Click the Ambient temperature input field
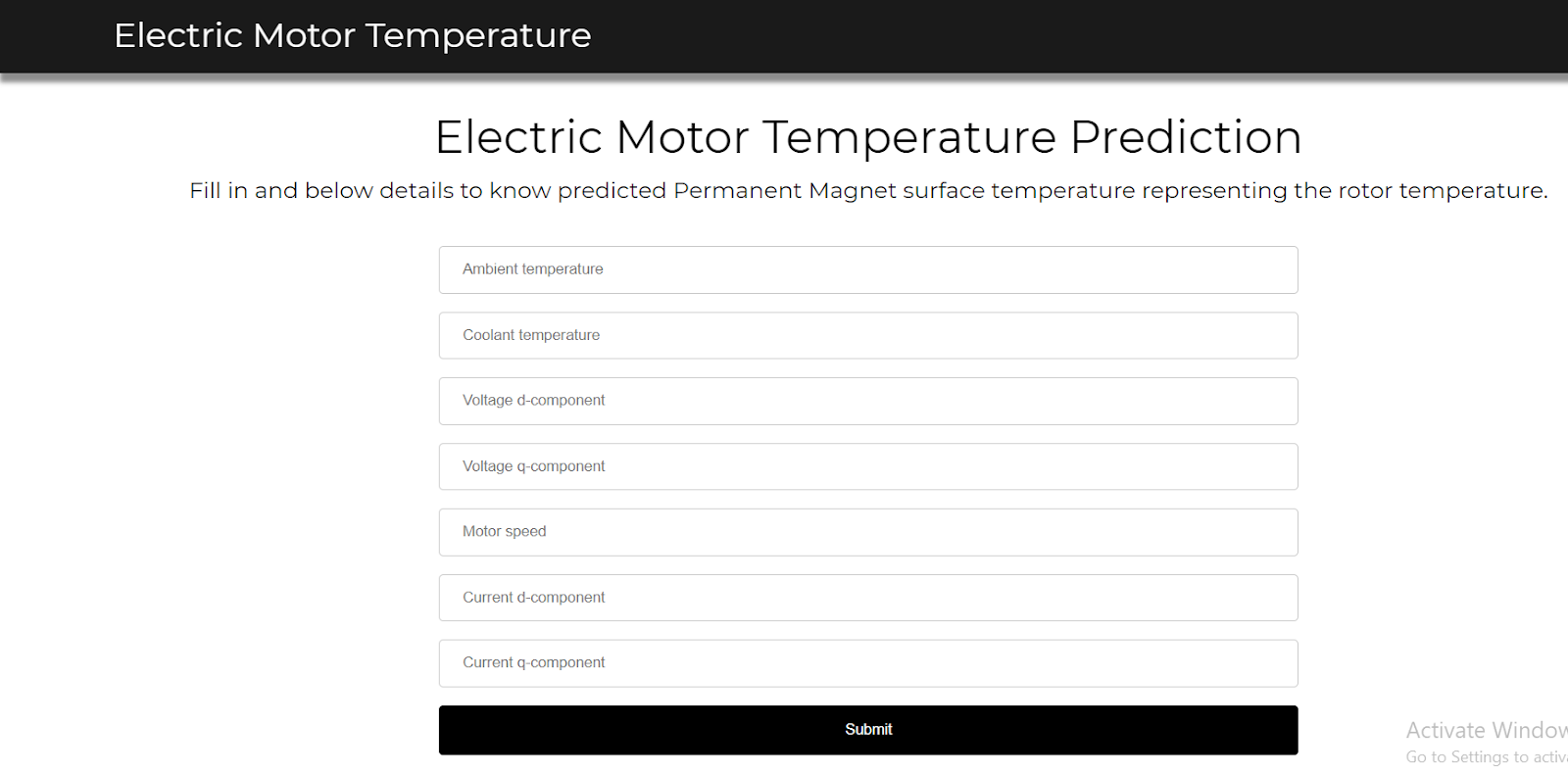1568x776 pixels. pos(868,269)
